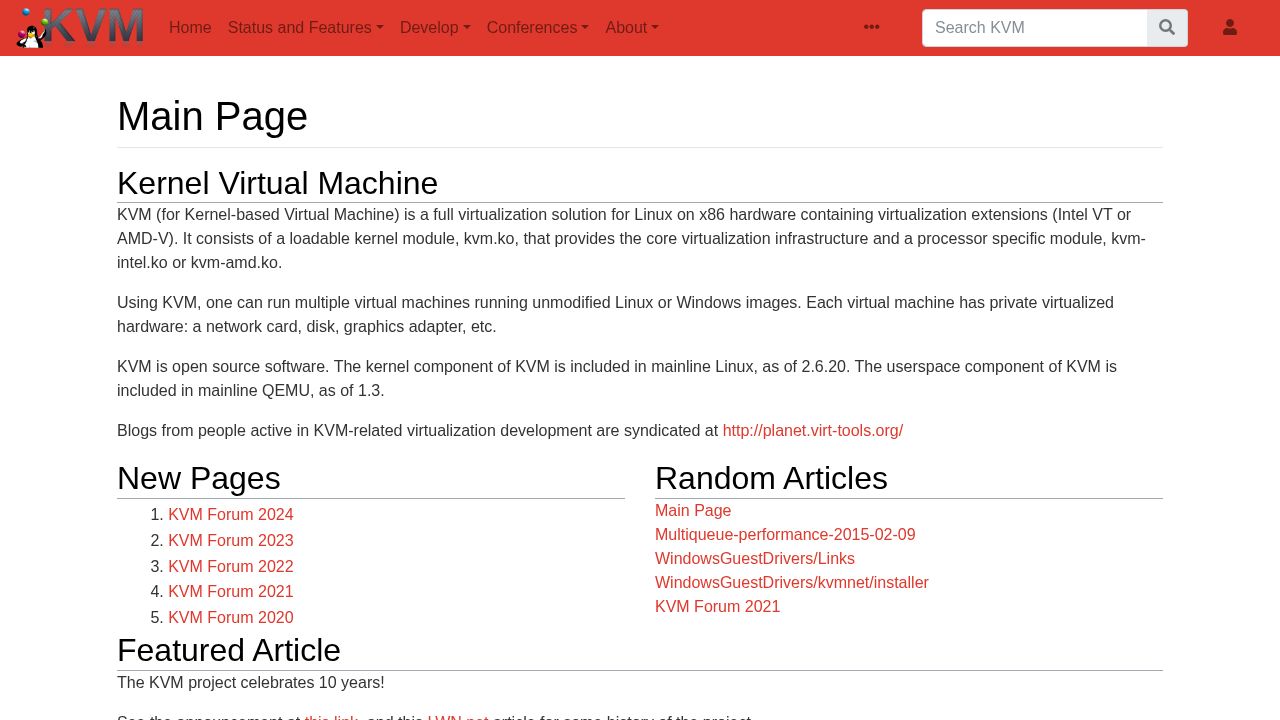Open the three-dots page tools menu
This screenshot has width=1280, height=720.
point(872,28)
